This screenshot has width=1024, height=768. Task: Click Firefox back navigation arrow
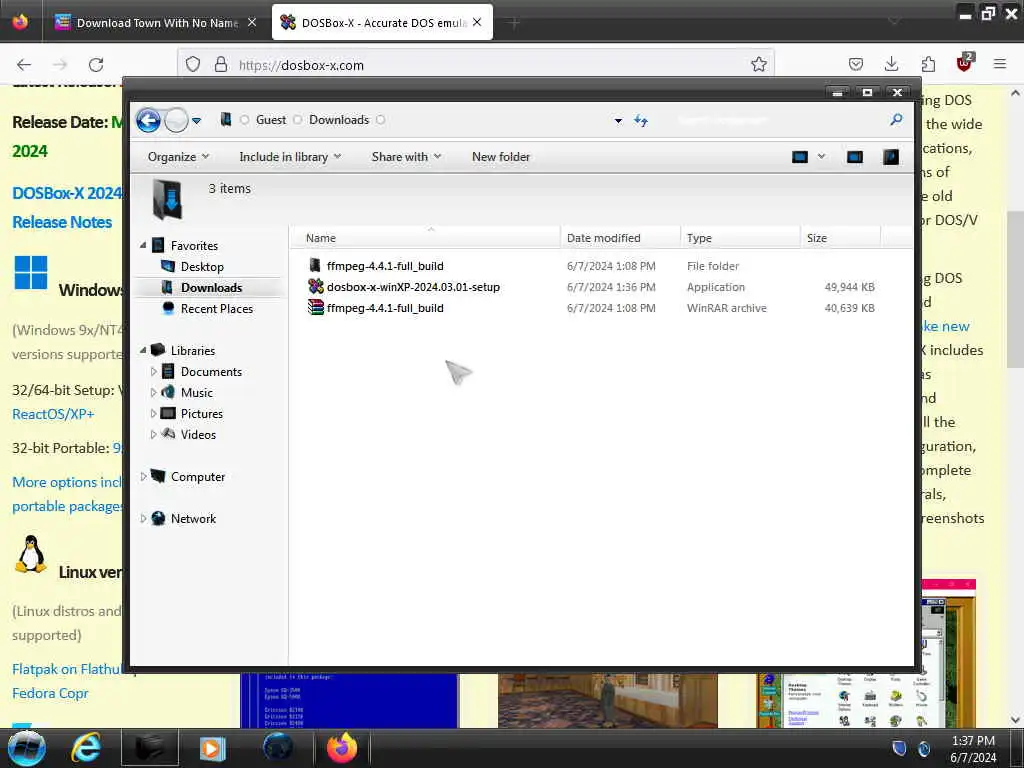pyautogui.click(x=24, y=65)
